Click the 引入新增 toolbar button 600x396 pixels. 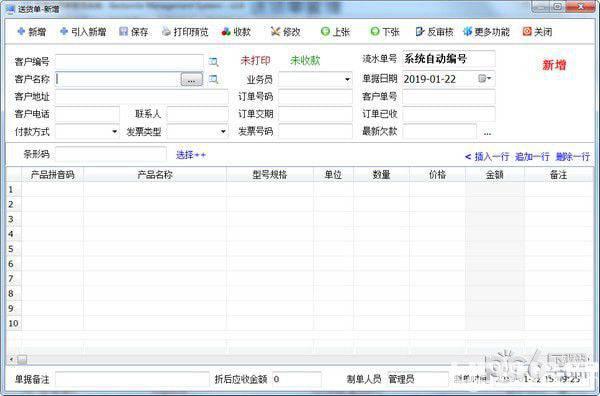(83, 32)
